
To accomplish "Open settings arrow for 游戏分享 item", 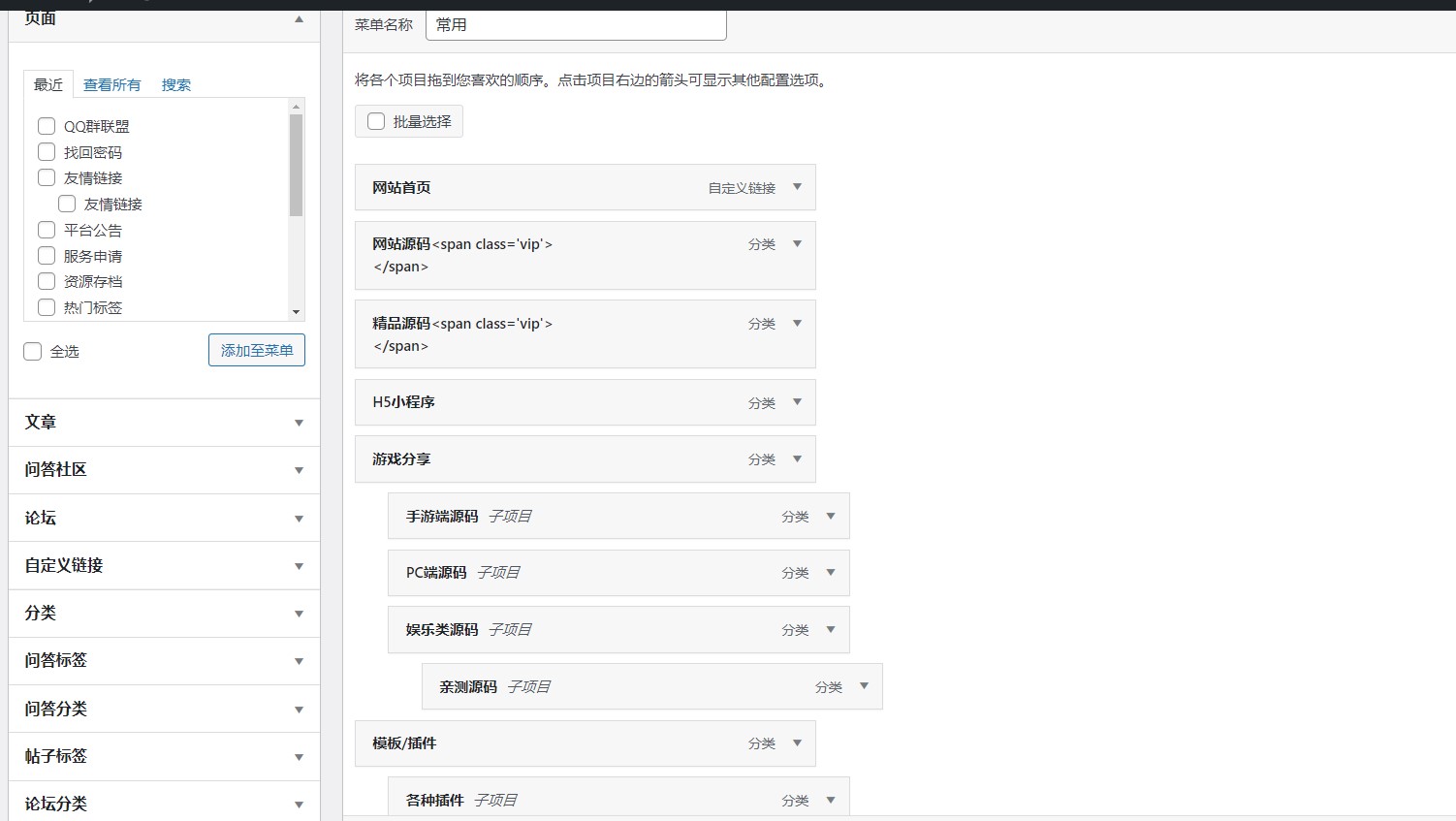I will [x=797, y=459].
